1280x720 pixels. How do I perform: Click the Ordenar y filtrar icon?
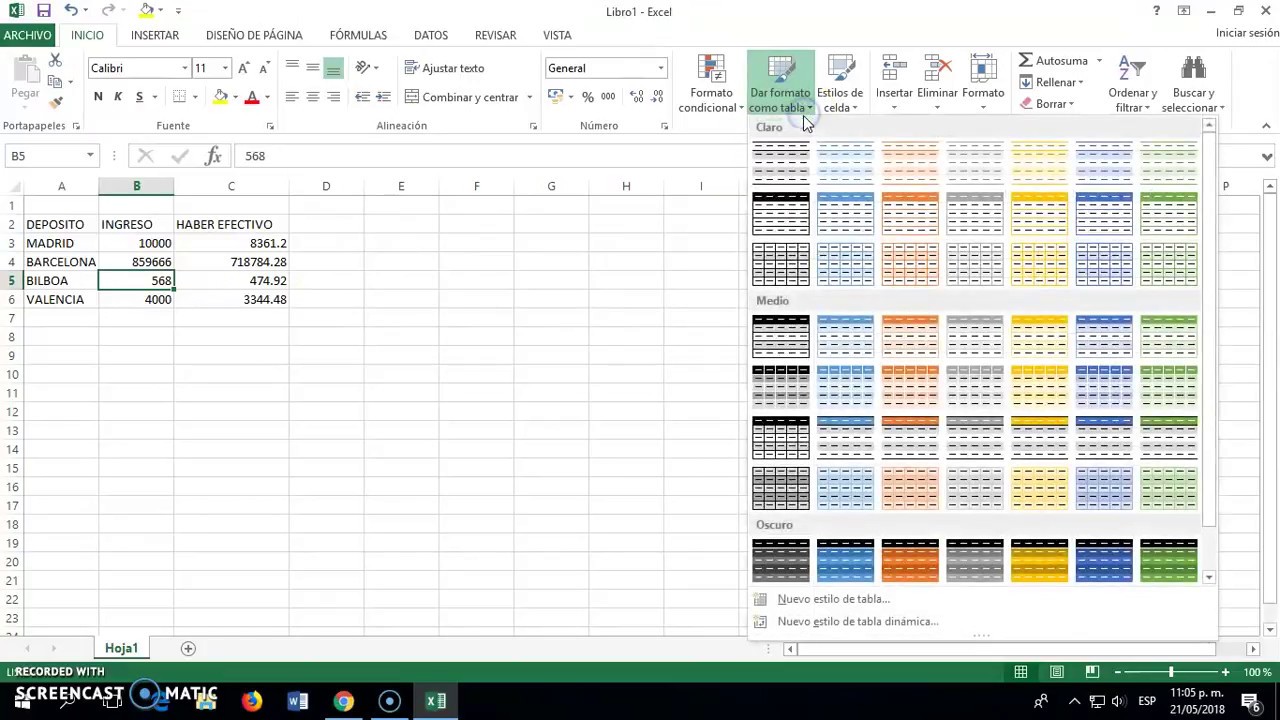(1132, 84)
